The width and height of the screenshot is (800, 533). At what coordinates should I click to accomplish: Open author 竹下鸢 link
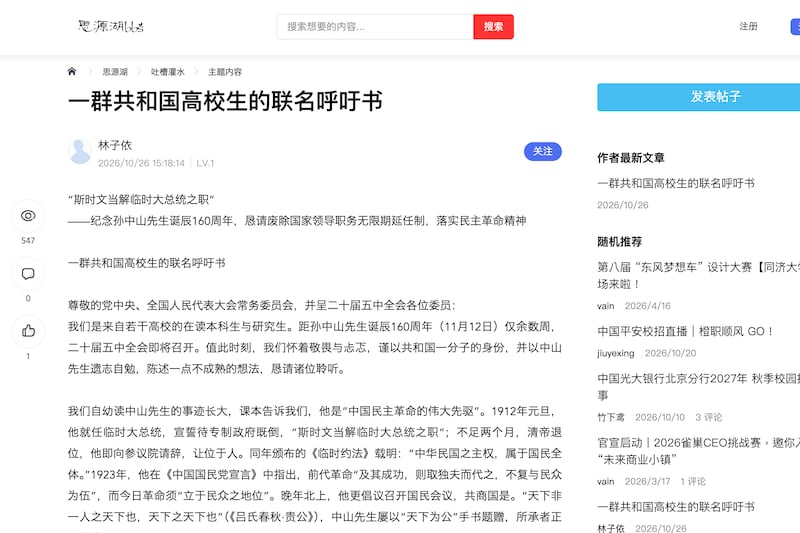[x=611, y=417]
